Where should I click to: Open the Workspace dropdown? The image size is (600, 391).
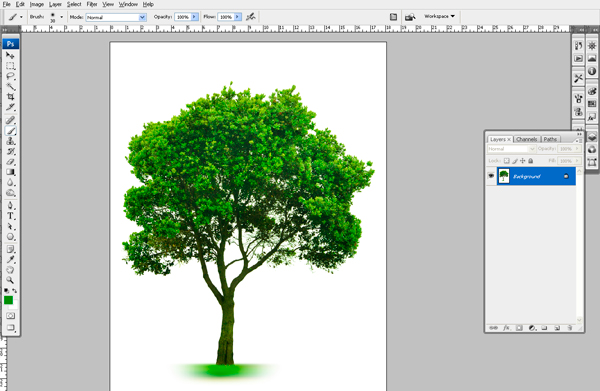[x=439, y=16]
